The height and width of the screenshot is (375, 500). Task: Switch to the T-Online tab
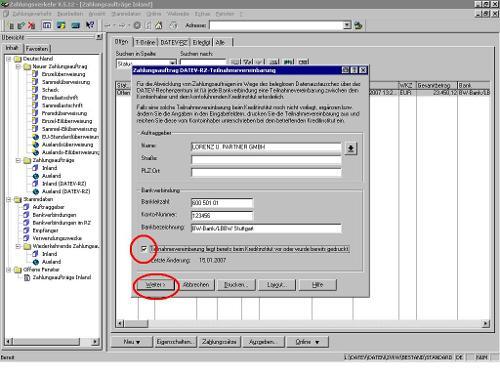point(145,42)
